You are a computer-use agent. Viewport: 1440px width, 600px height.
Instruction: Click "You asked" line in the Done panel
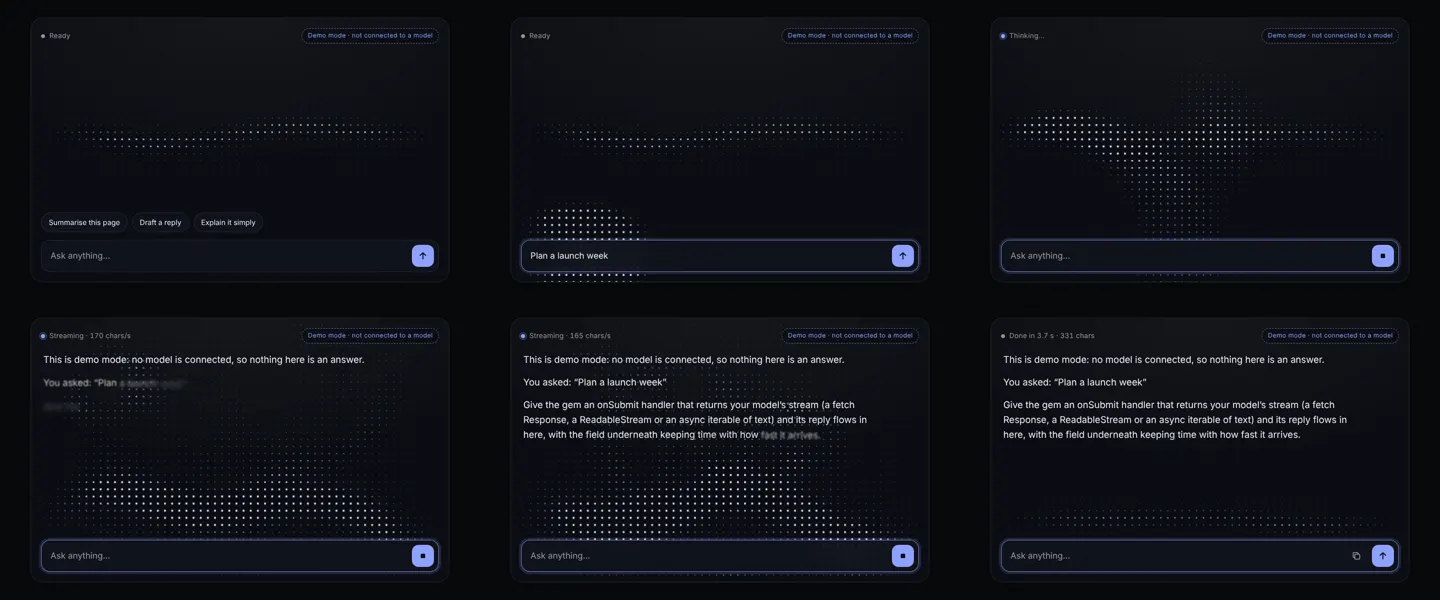[1075, 382]
